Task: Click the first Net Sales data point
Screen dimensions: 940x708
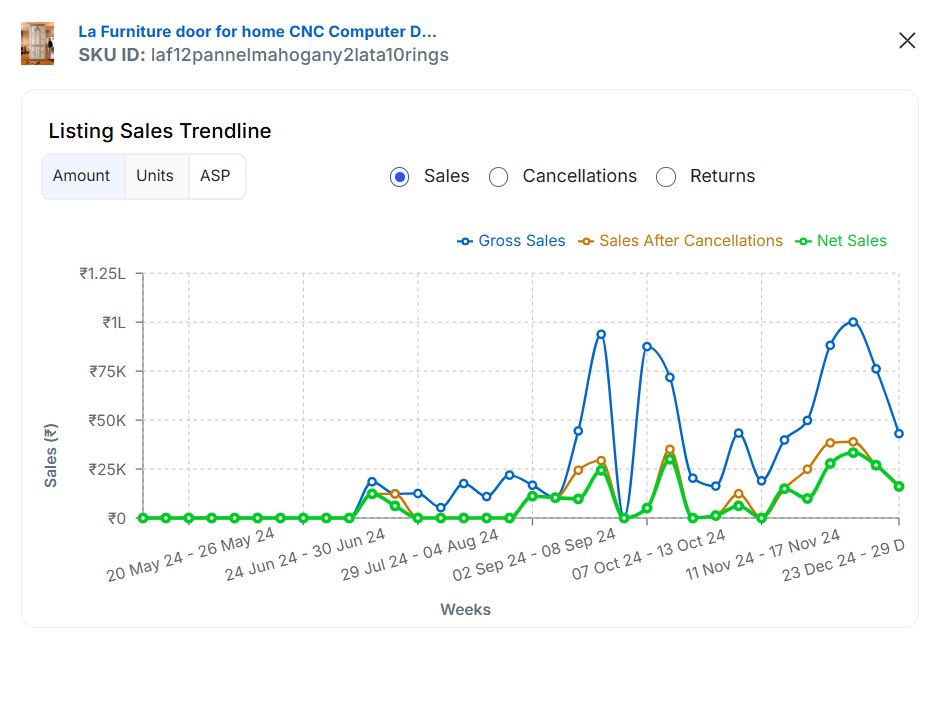Action: (143, 518)
